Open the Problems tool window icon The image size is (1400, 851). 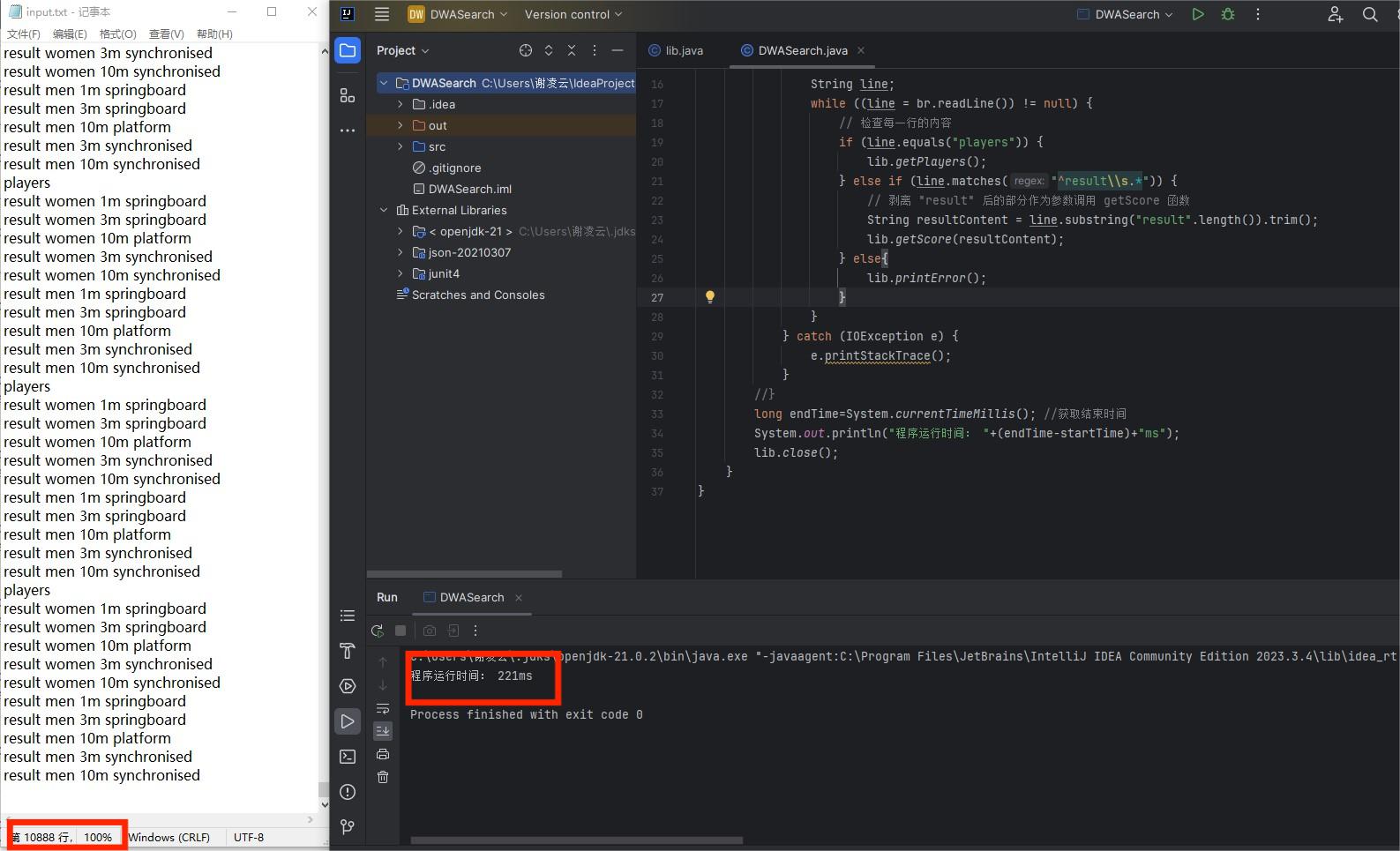coord(348,792)
